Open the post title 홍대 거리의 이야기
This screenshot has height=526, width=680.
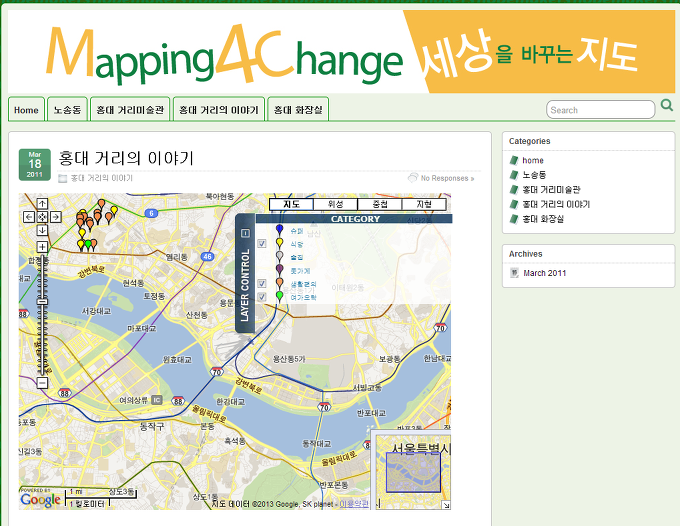click(126, 158)
